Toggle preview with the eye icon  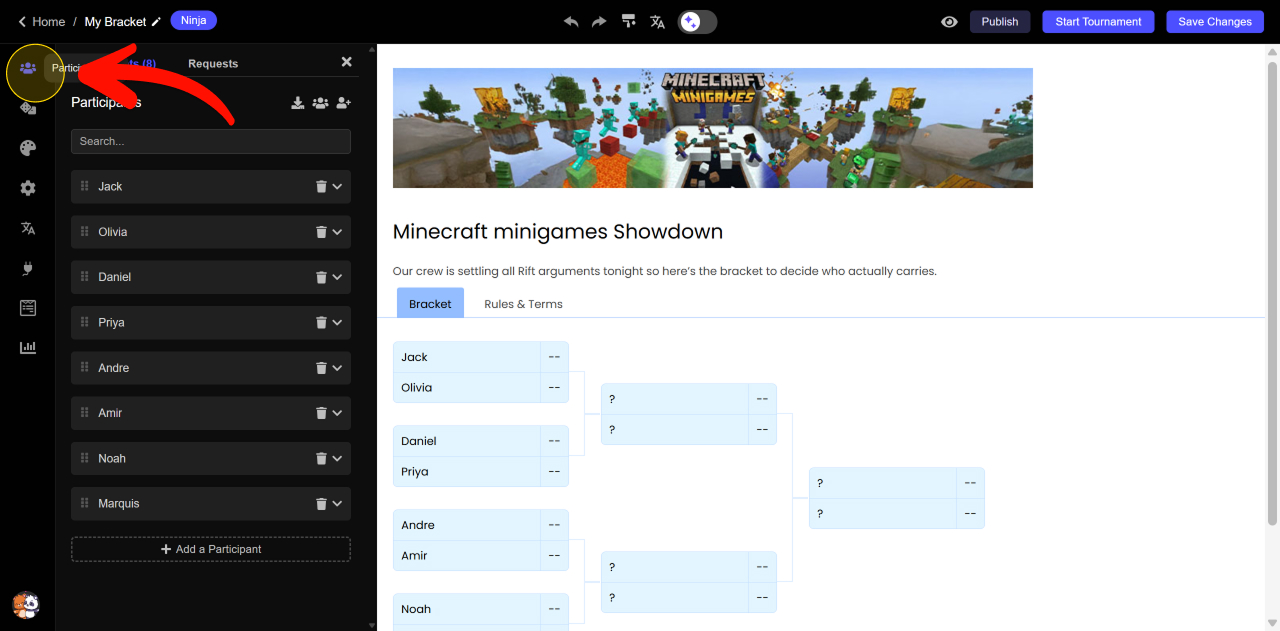coord(949,22)
